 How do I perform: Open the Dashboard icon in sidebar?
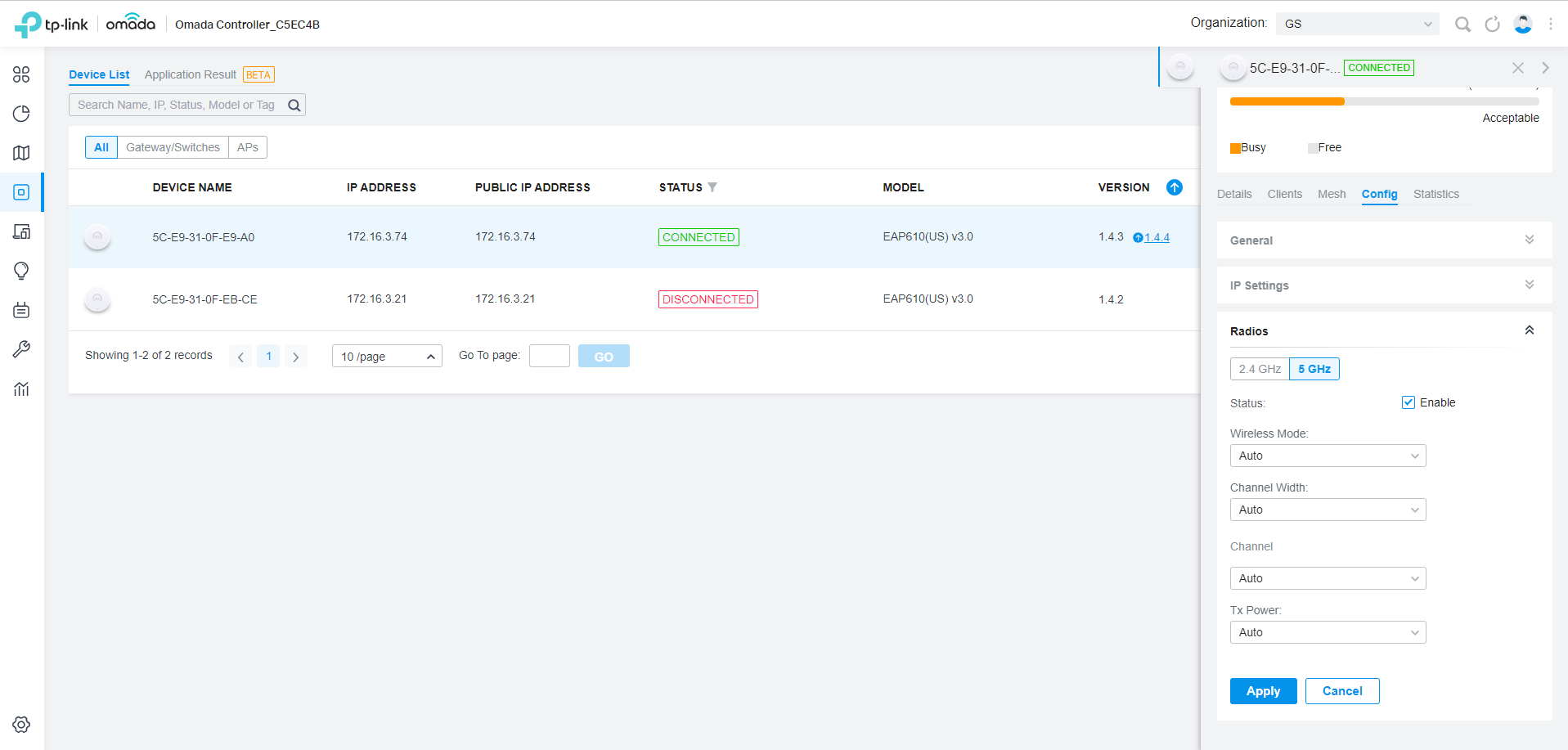pyautogui.click(x=21, y=74)
